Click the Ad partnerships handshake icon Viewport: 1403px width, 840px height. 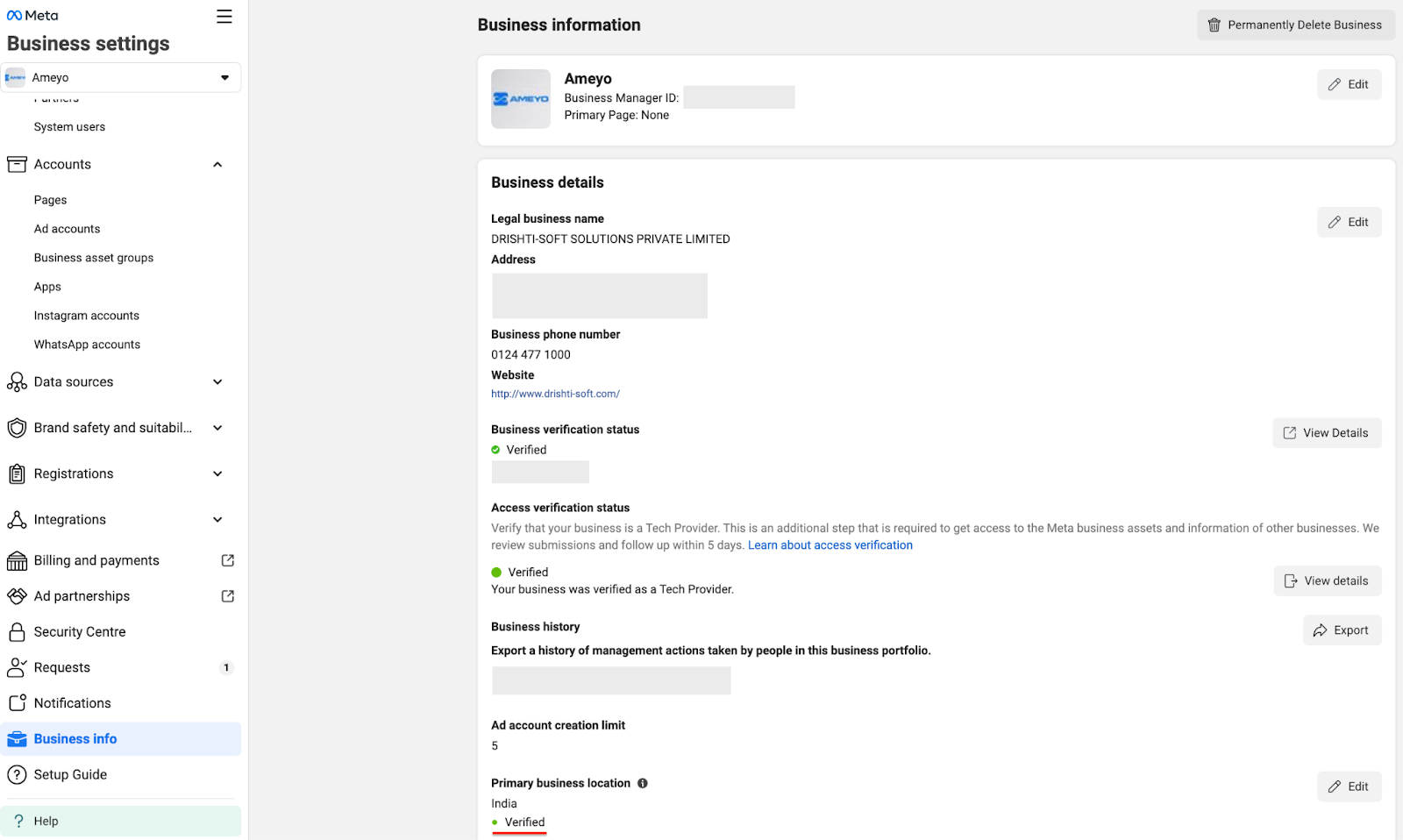[x=17, y=596]
